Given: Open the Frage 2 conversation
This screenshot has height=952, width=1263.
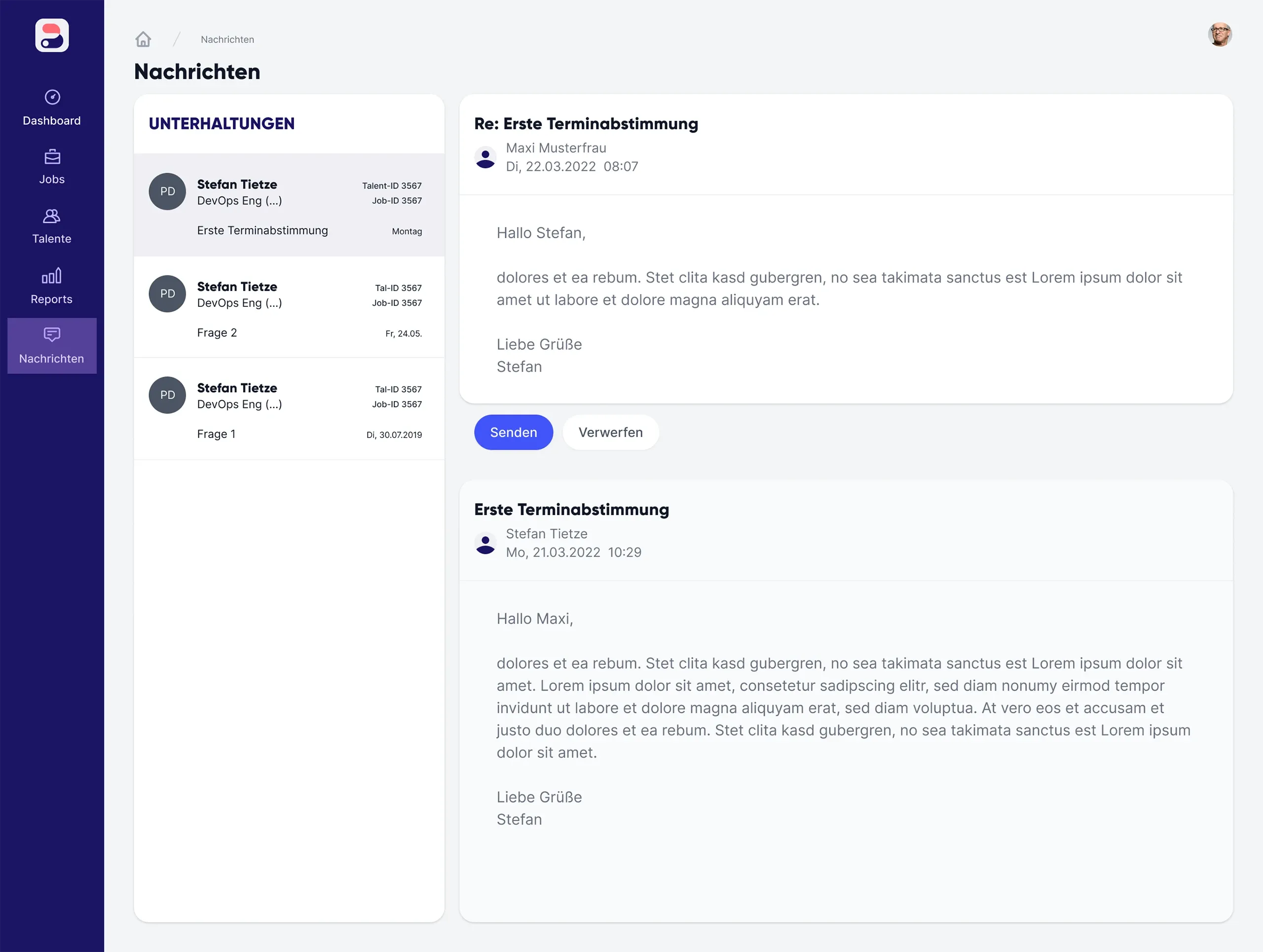Looking at the screenshot, I should coord(289,308).
